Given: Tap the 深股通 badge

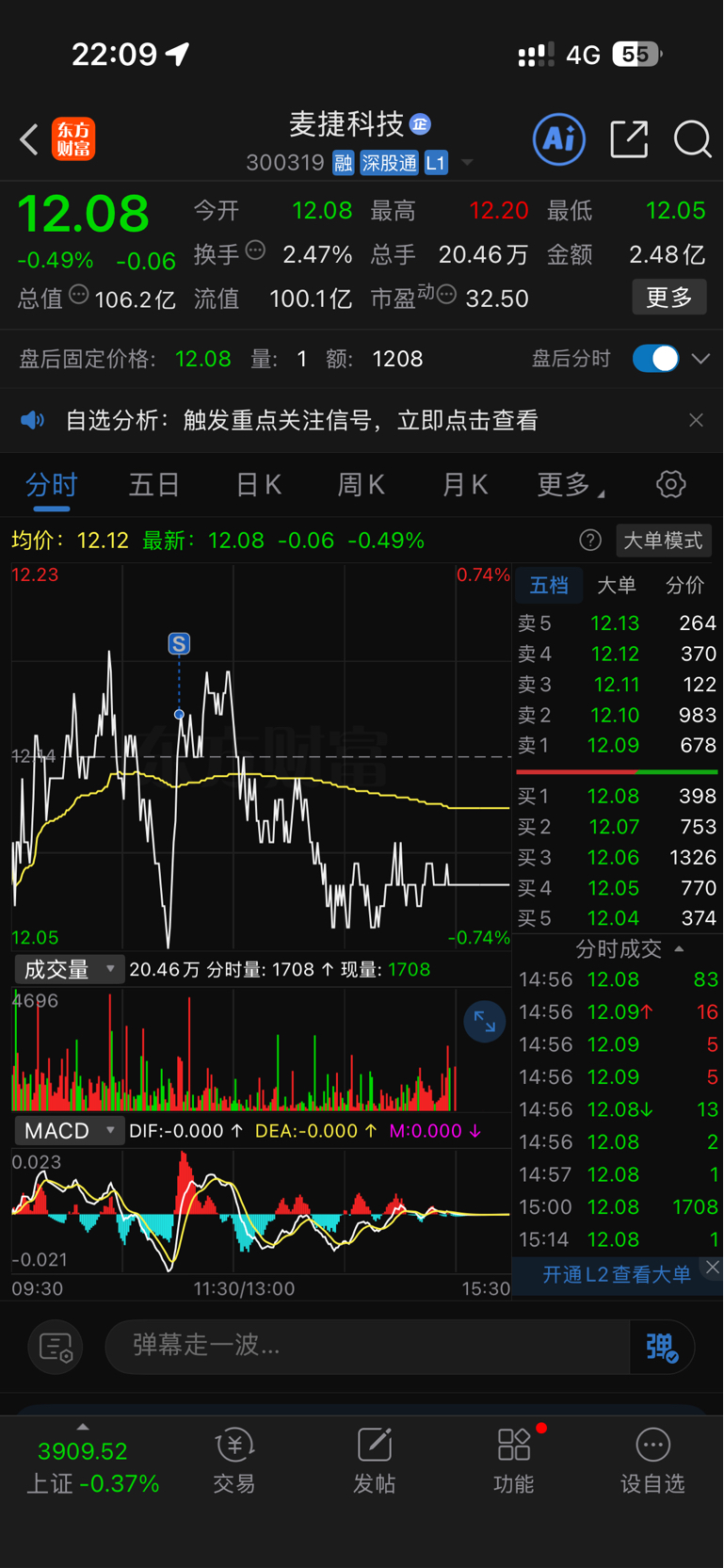Looking at the screenshot, I should (389, 163).
